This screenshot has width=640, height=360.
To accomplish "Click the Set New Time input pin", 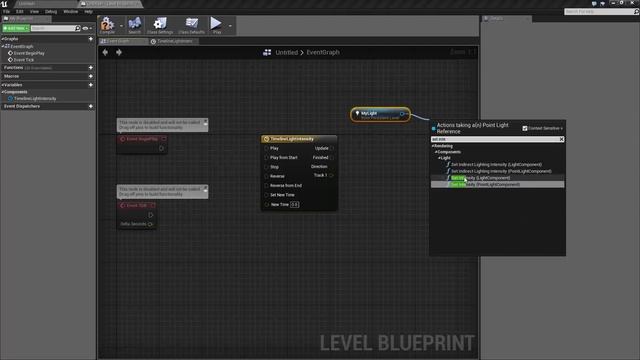I will 267,195.
